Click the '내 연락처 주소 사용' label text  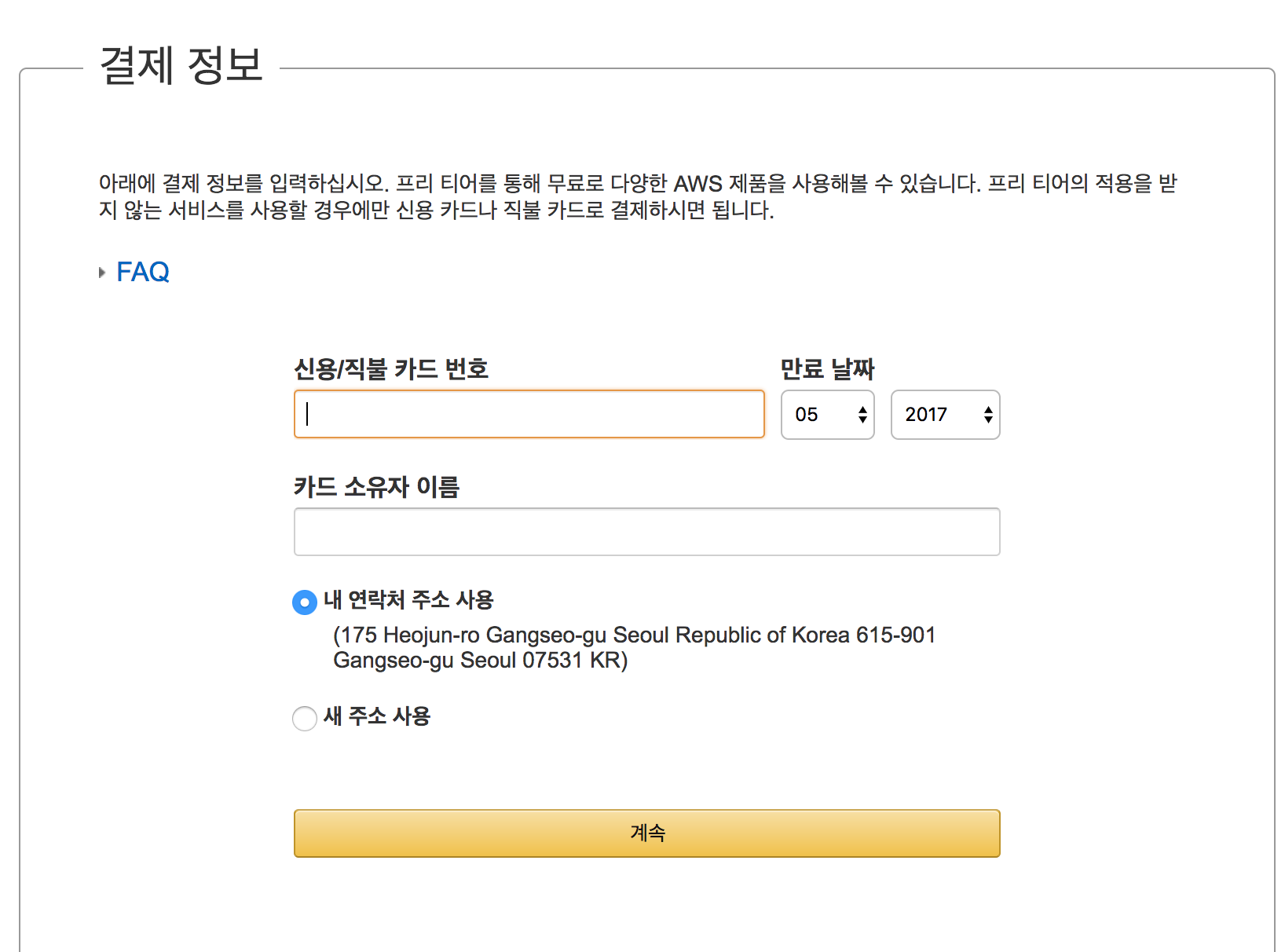pos(408,600)
